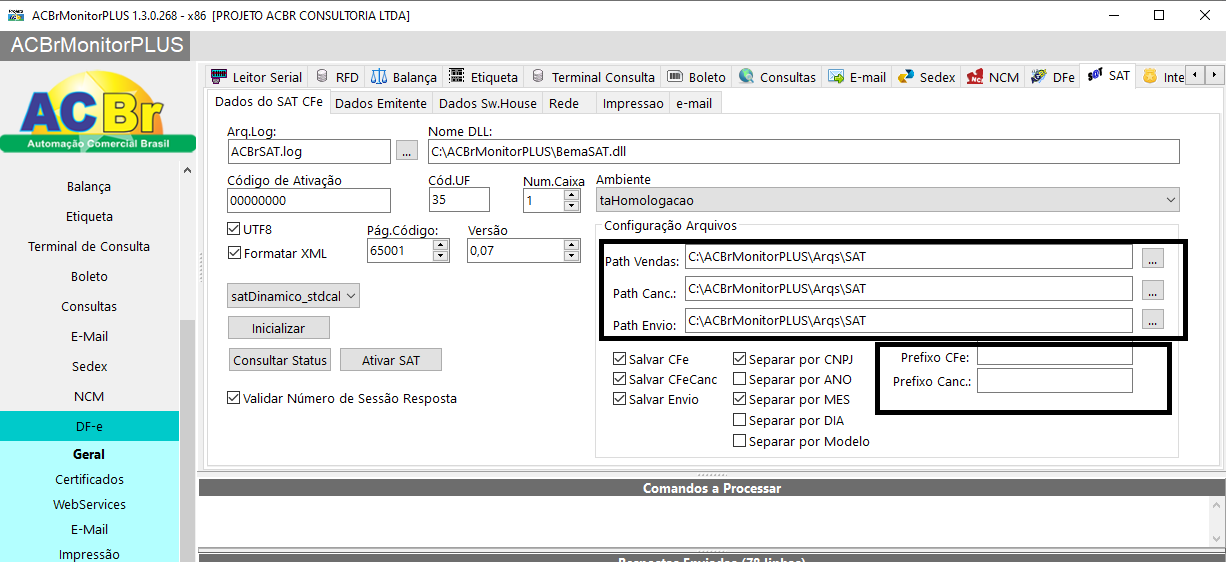Uncheck Salvar Envio option

coord(619,399)
